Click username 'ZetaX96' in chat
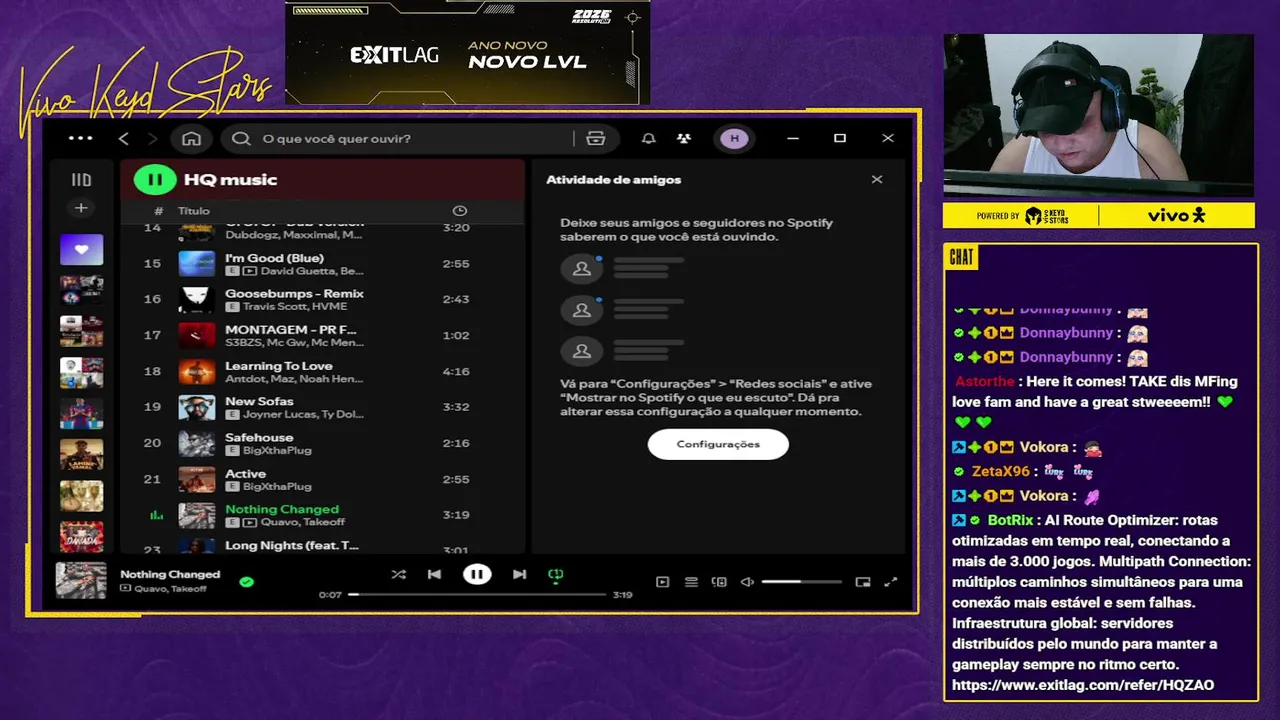Viewport: 1280px width, 720px height. tap(1001, 472)
